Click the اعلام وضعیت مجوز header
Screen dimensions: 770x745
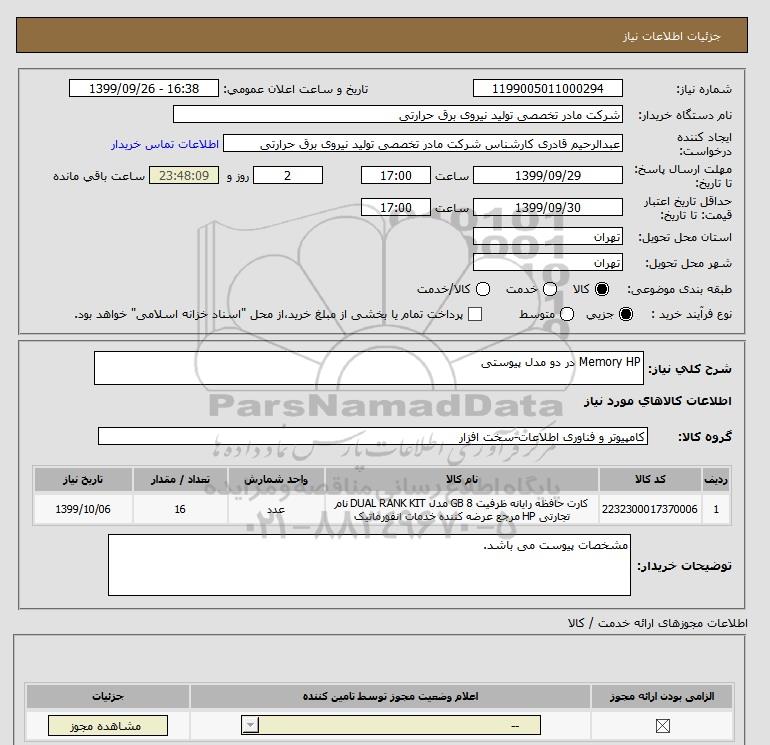point(390,696)
